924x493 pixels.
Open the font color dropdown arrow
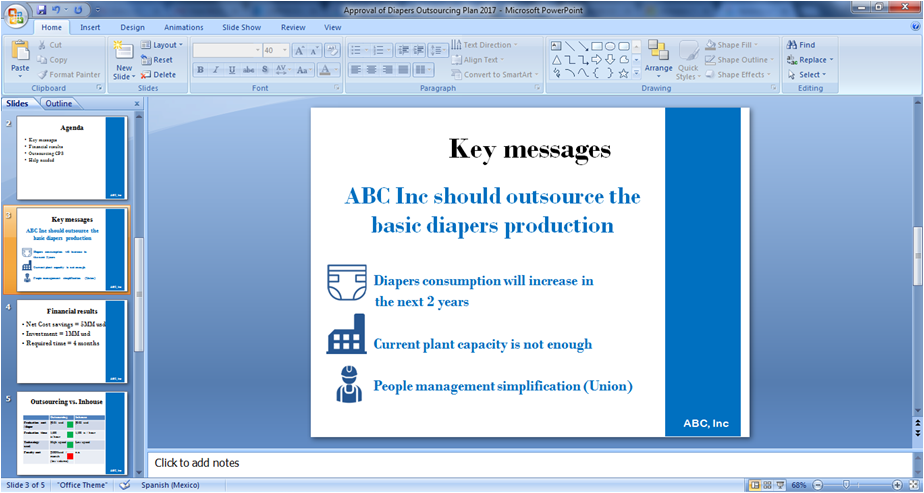click(x=338, y=70)
